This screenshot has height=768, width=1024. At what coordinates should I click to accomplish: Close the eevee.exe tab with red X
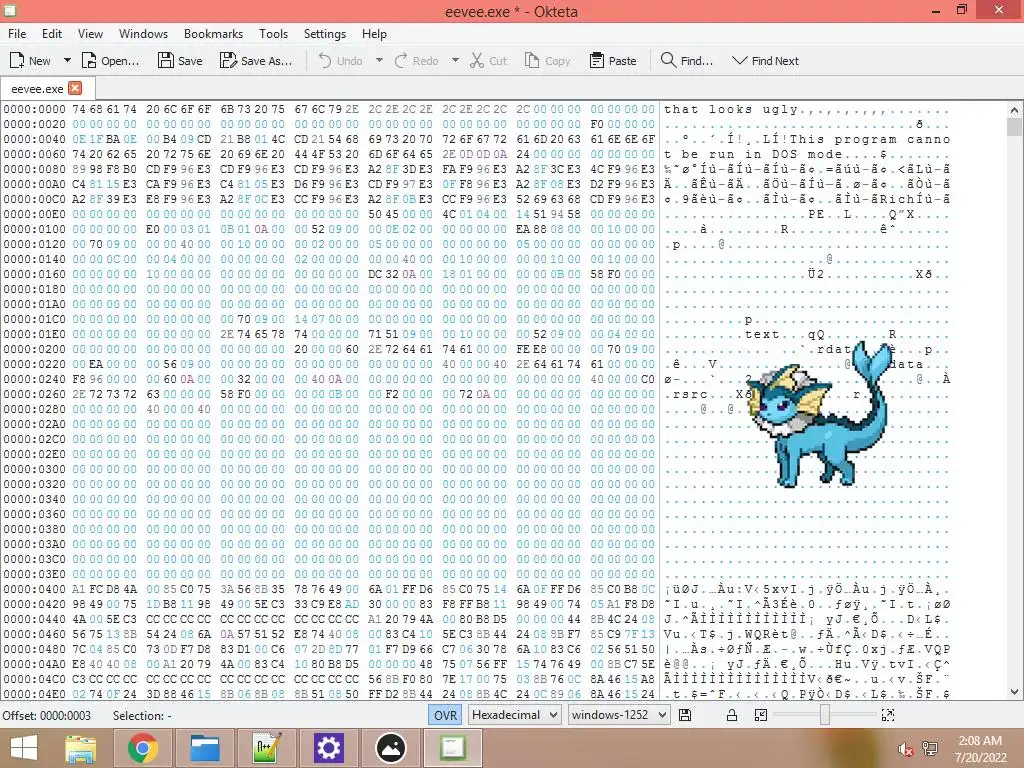tap(75, 88)
